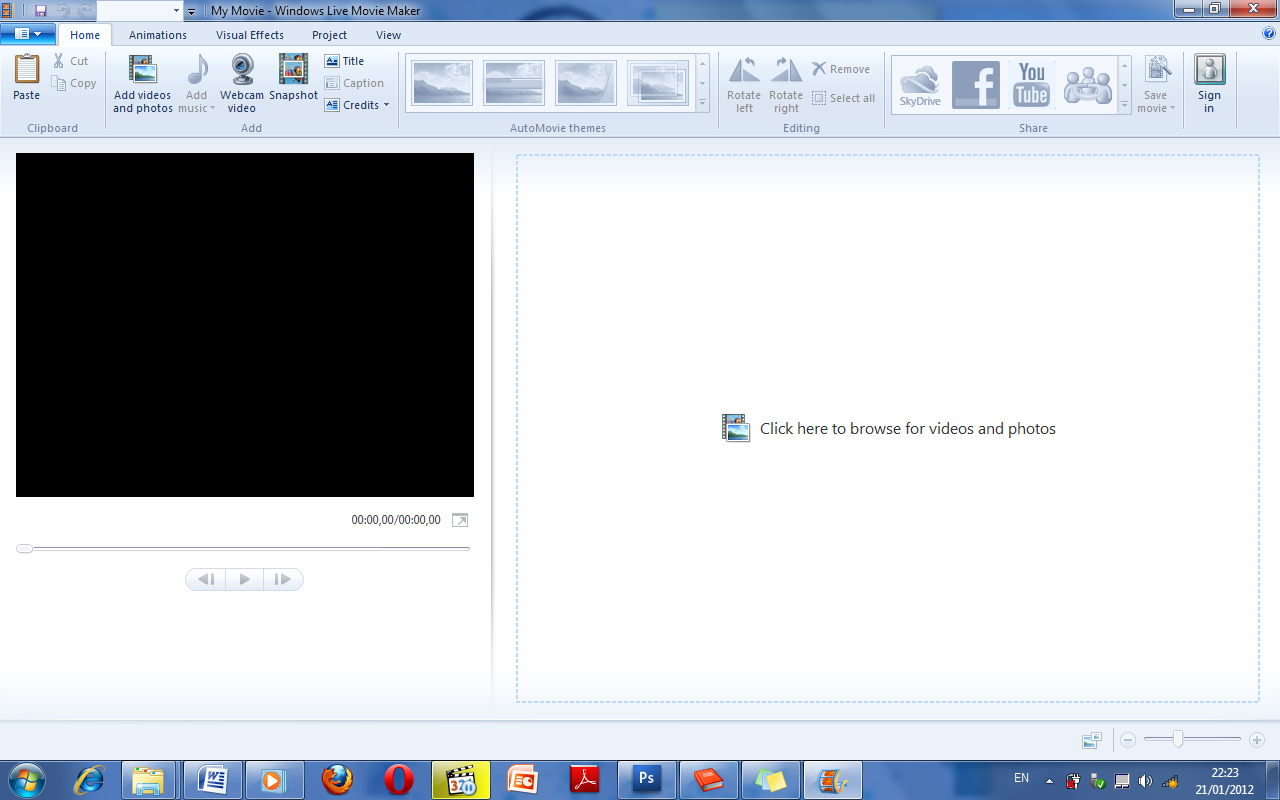1280x800 pixels.
Task: Open Photoshop from the taskbar
Action: pos(647,779)
